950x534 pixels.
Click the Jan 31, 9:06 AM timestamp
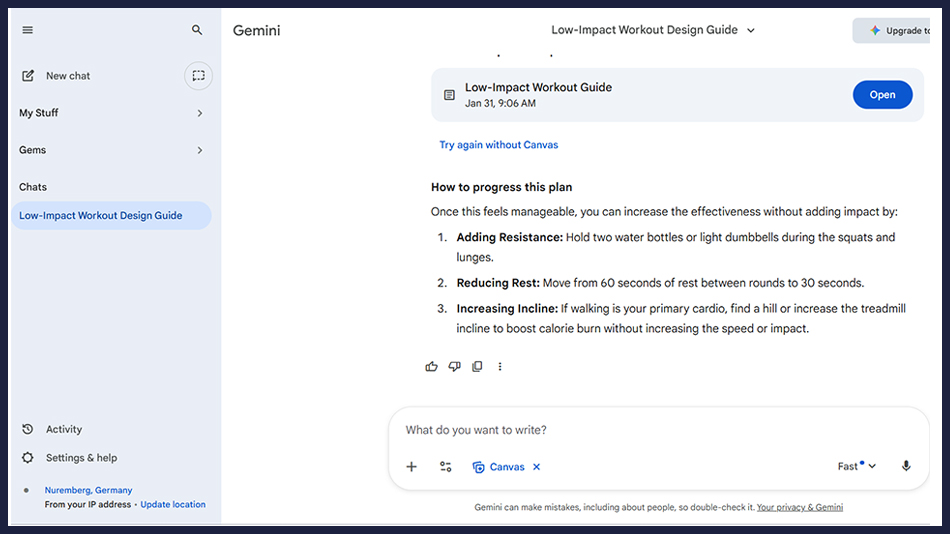pos(500,104)
